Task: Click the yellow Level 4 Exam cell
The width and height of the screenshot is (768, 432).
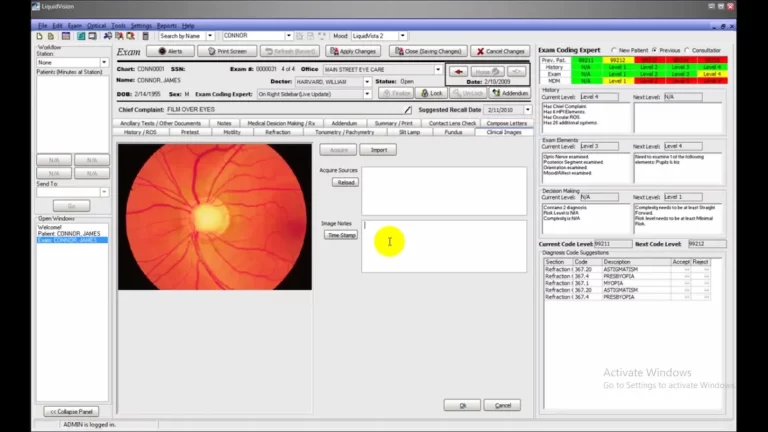Action: [x=712, y=74]
